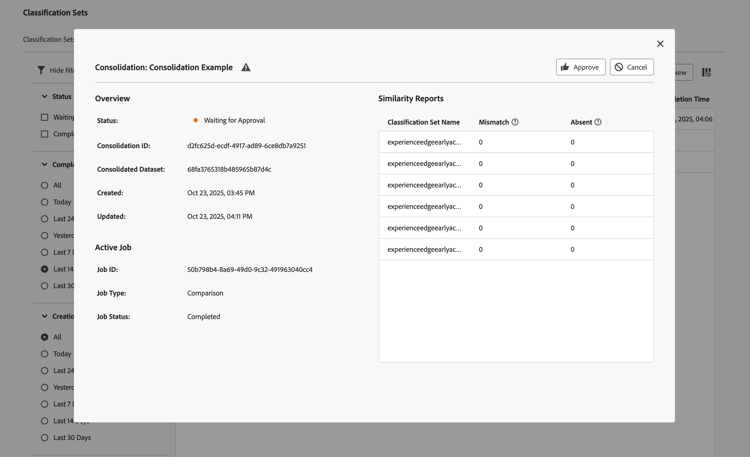This screenshot has width=750, height=457.
Task: Switch to the Classification Sets tab
Action: [48, 40]
